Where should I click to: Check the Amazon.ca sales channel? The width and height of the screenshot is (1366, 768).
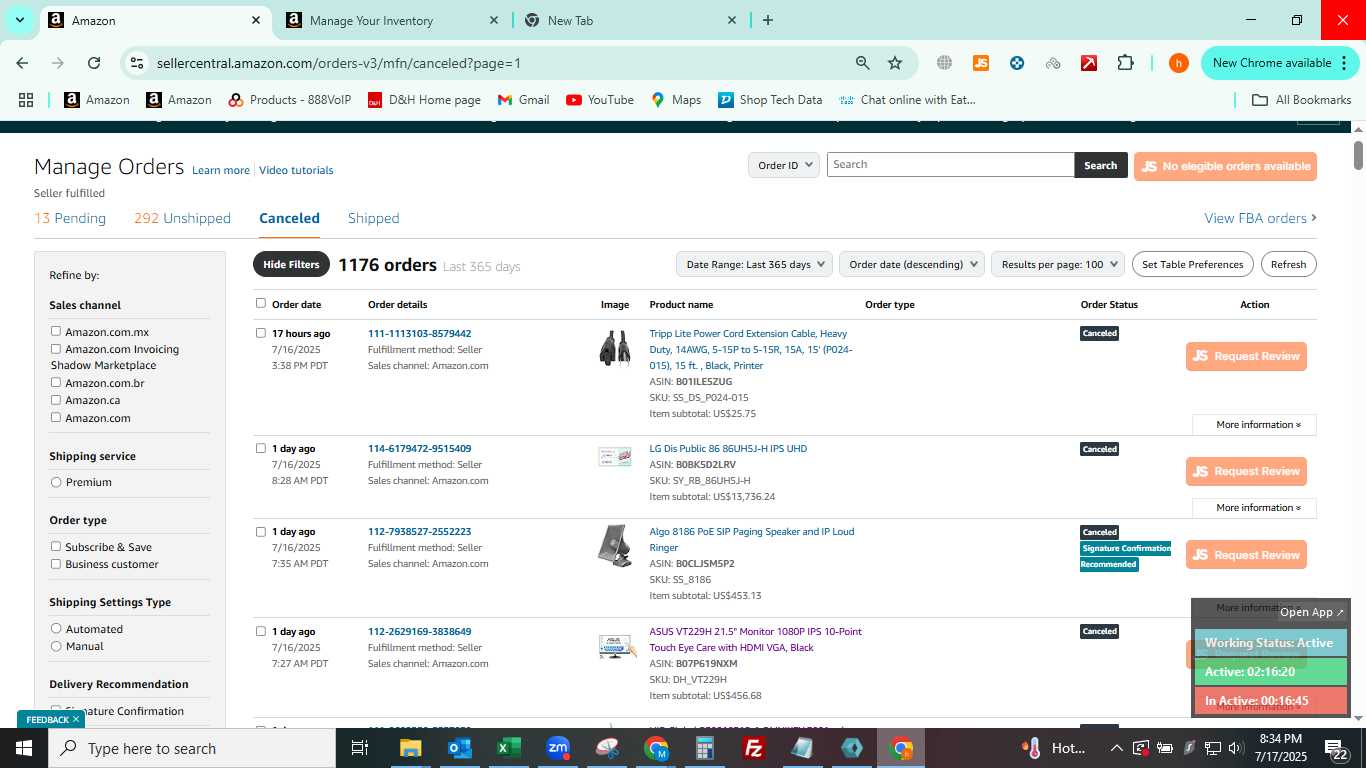(x=56, y=400)
